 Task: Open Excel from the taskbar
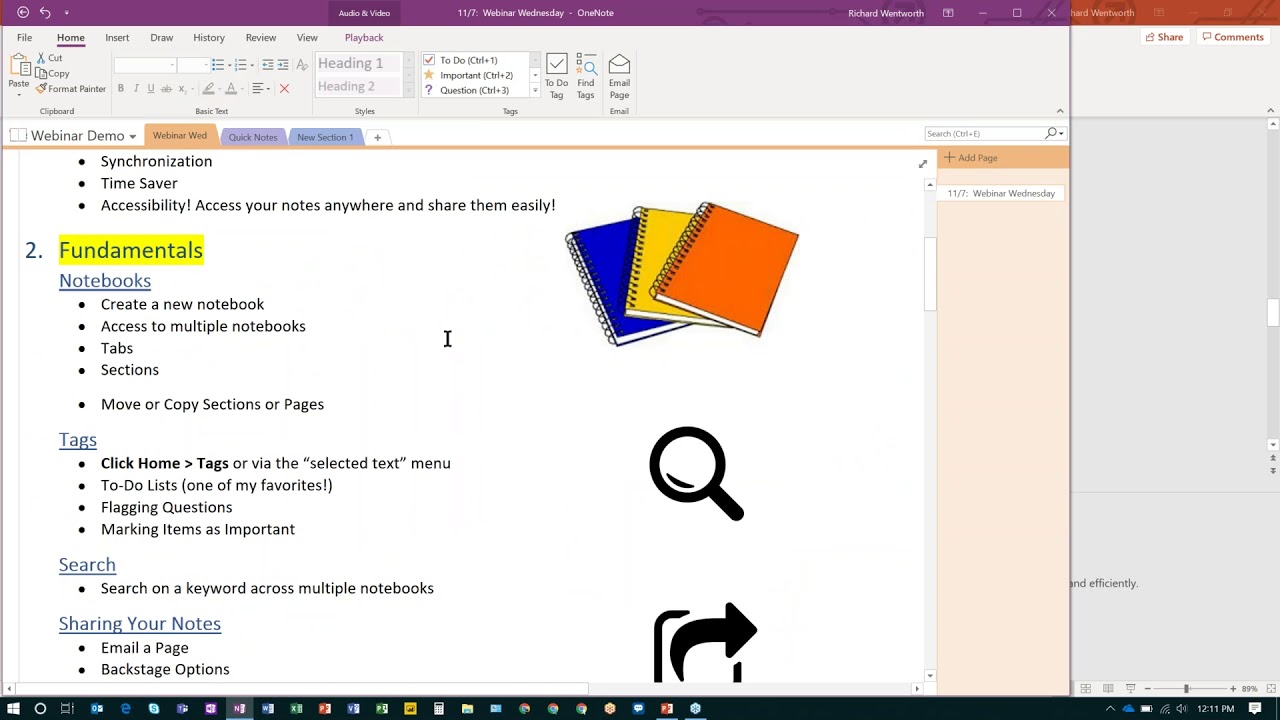coord(296,708)
